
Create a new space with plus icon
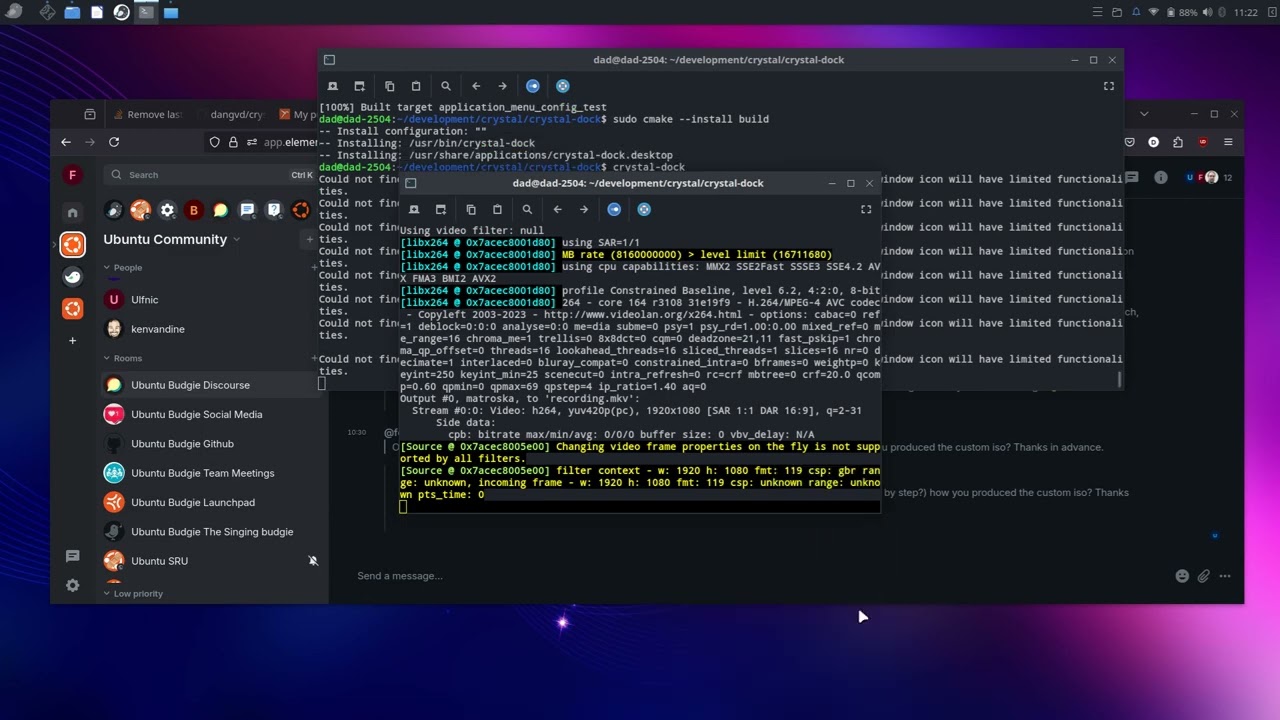(x=72, y=341)
